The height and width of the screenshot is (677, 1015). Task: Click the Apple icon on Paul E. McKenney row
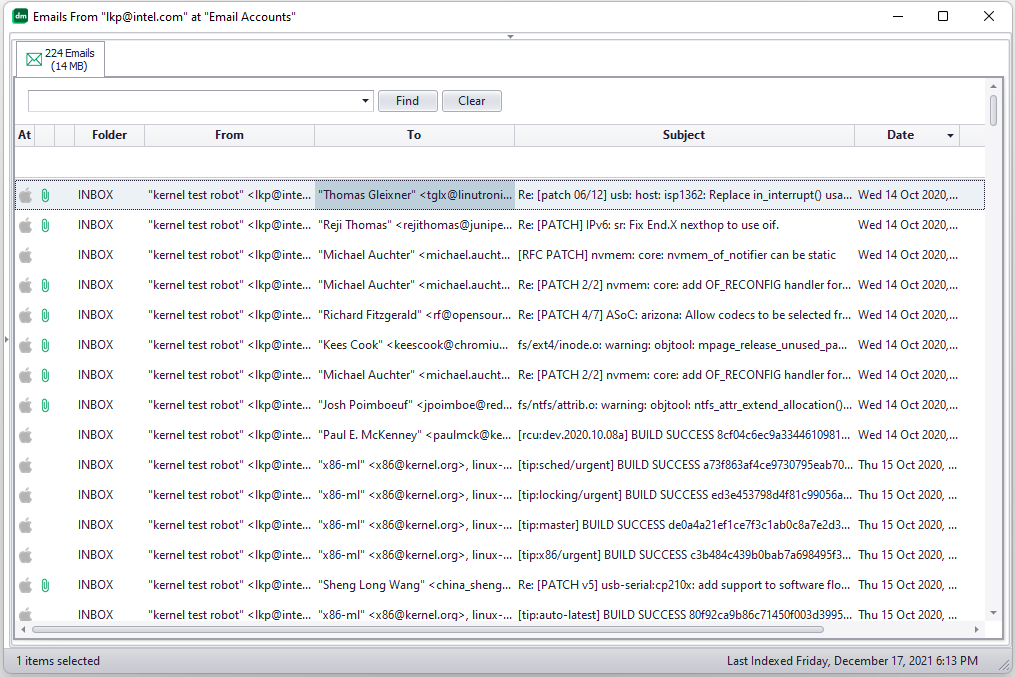coord(26,435)
